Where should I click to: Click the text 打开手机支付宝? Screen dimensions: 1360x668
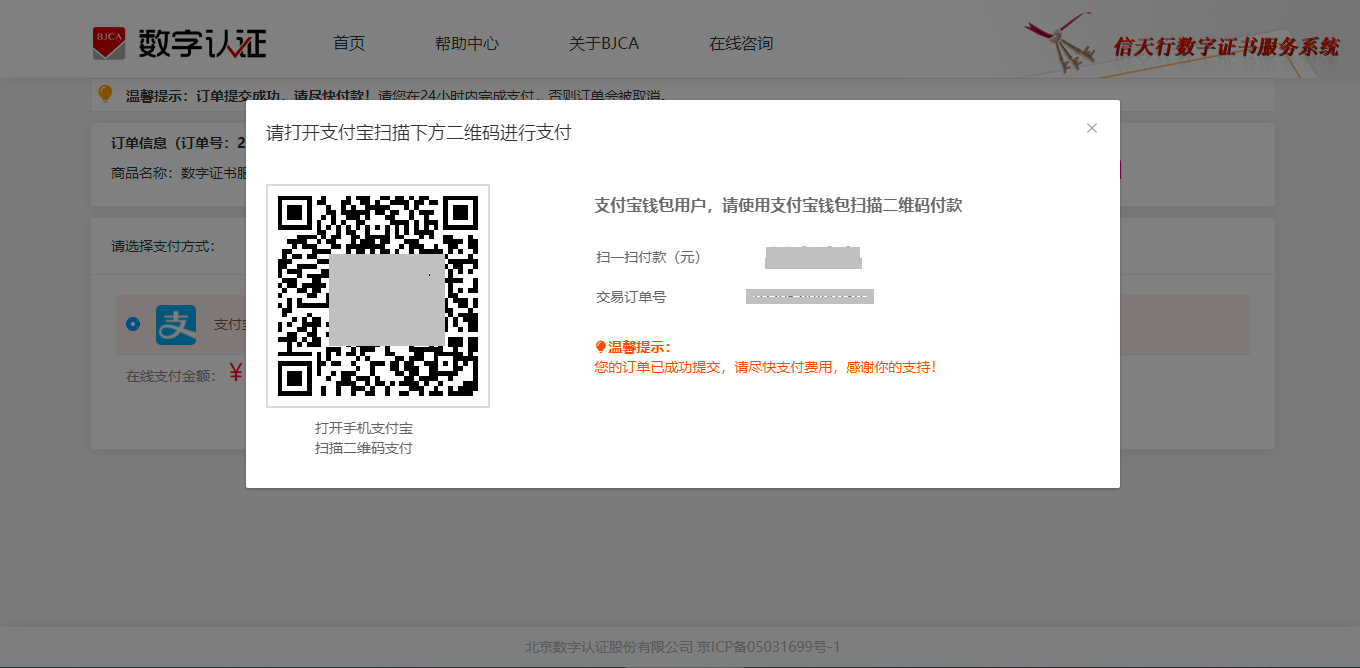[364, 428]
